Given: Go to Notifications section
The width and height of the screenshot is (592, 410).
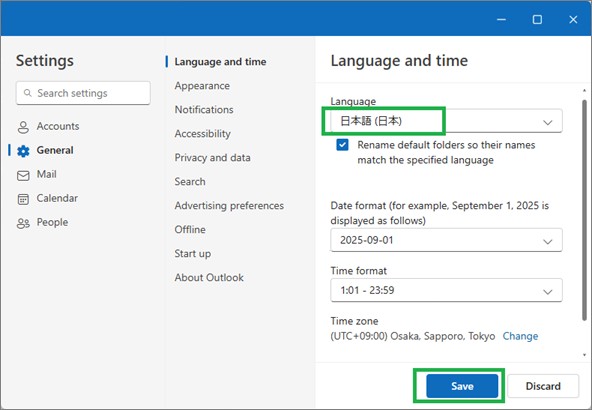Looking at the screenshot, I should pyautogui.click(x=204, y=109).
